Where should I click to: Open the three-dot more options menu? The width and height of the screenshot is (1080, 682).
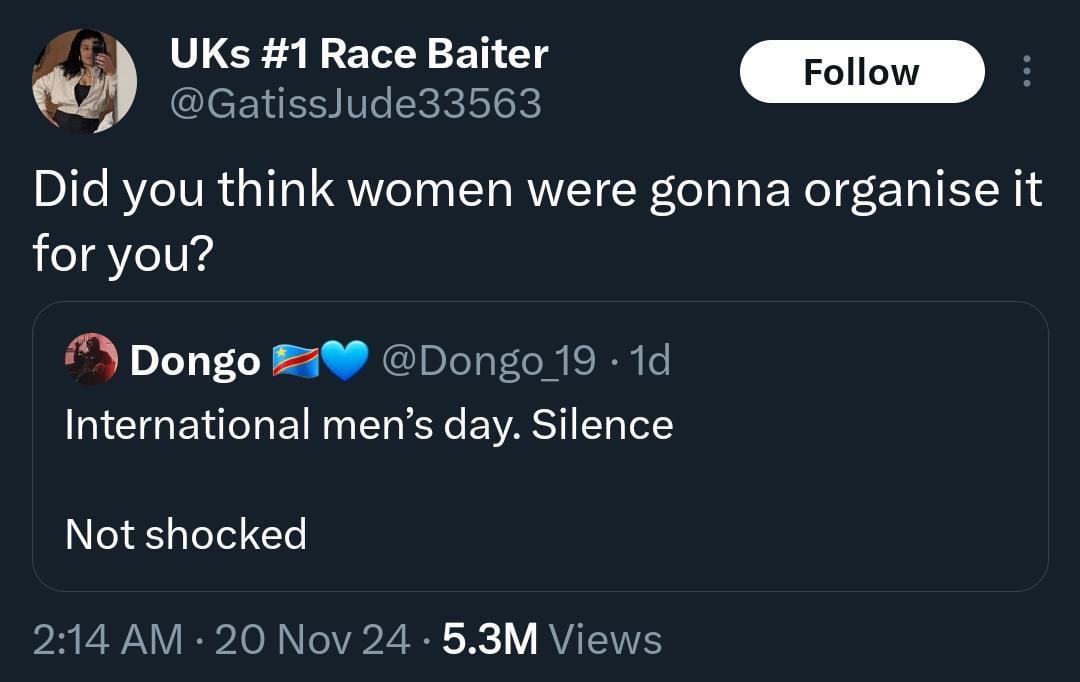click(x=1026, y=72)
